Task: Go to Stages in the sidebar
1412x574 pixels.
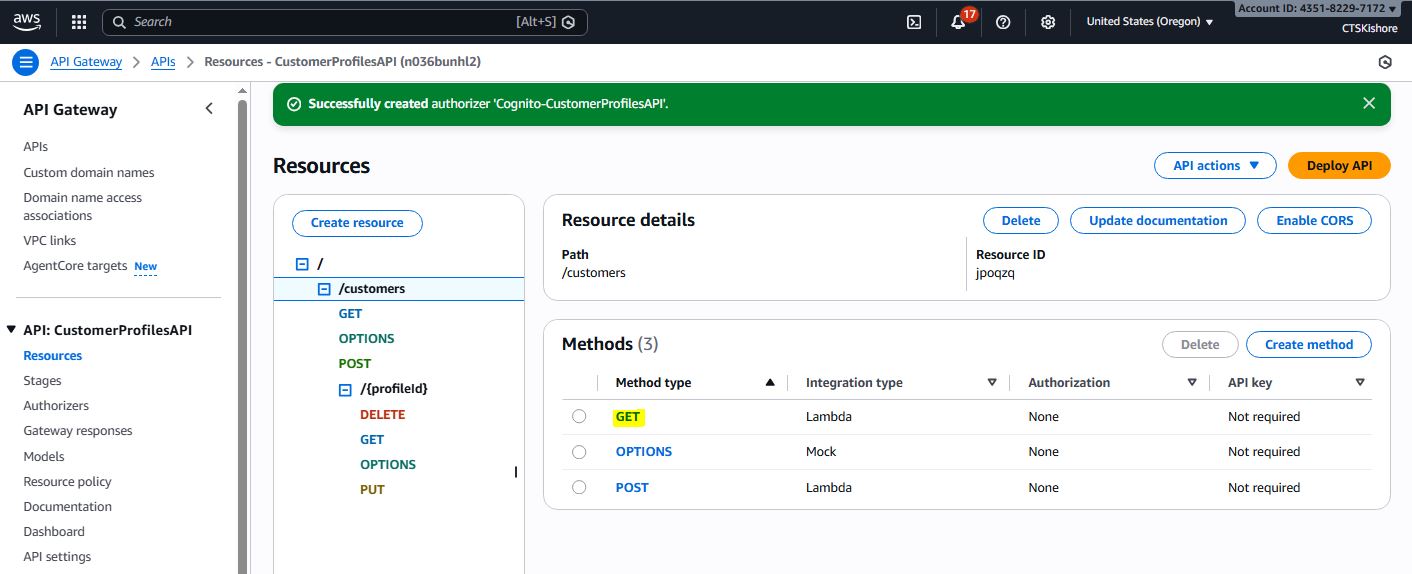Action: coord(42,381)
